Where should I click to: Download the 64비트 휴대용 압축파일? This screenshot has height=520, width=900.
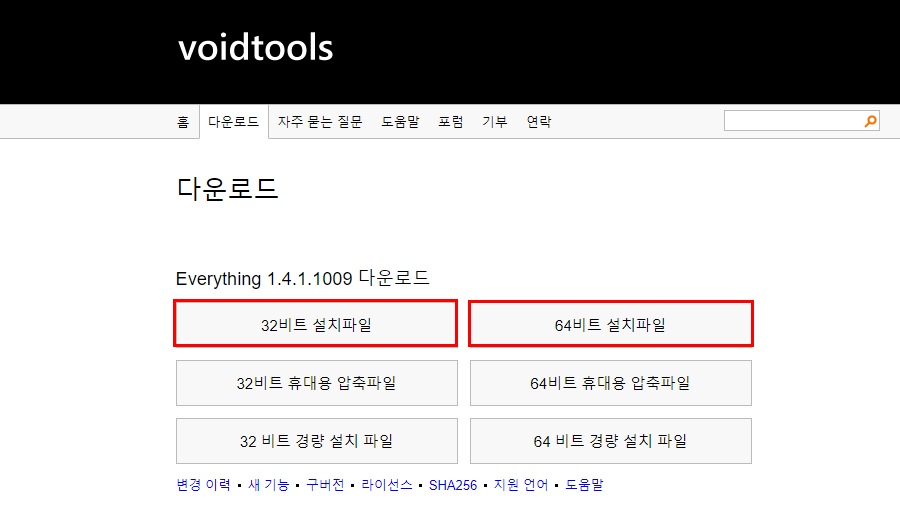(611, 383)
